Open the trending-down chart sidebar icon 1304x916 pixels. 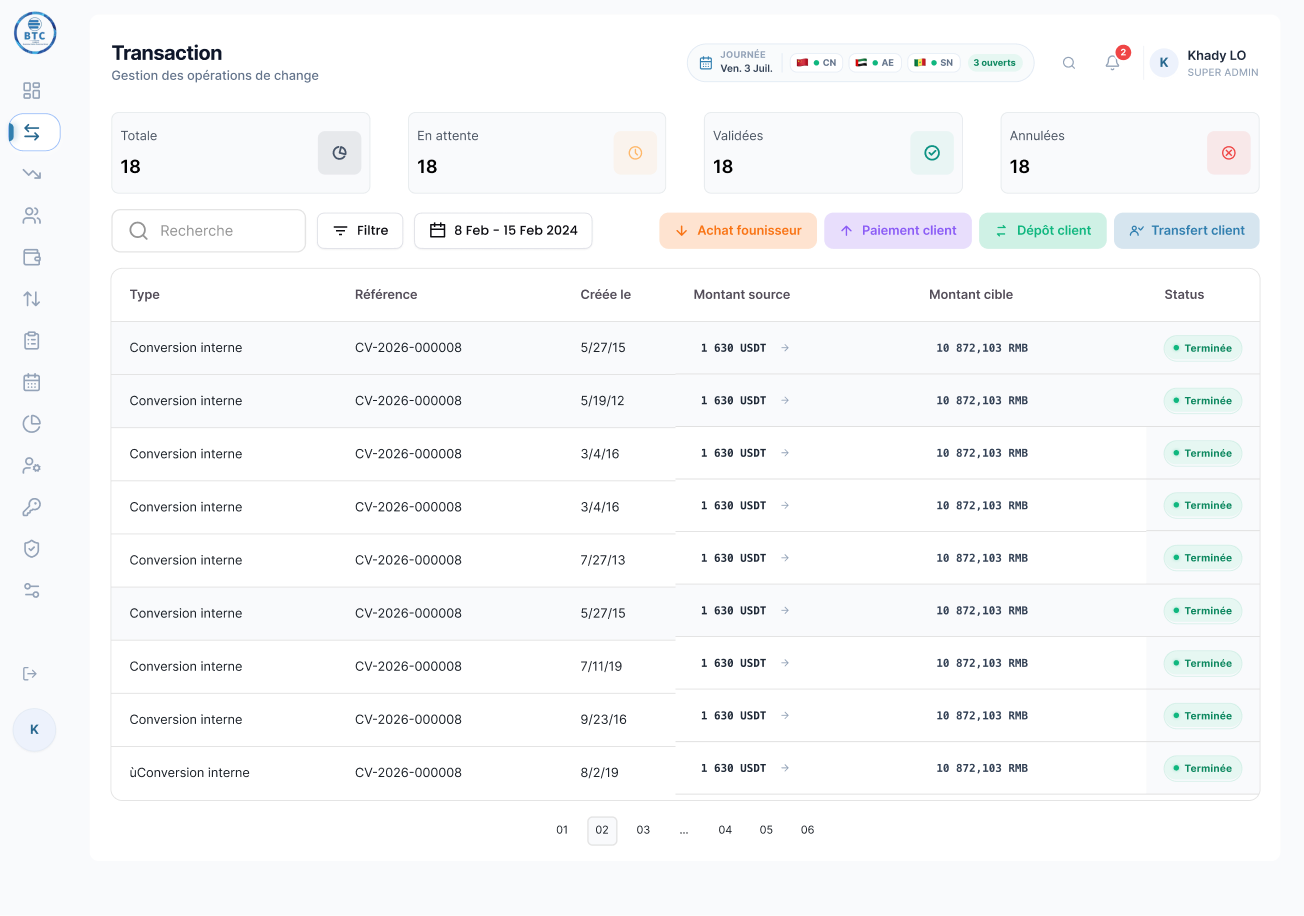pyautogui.click(x=32, y=174)
